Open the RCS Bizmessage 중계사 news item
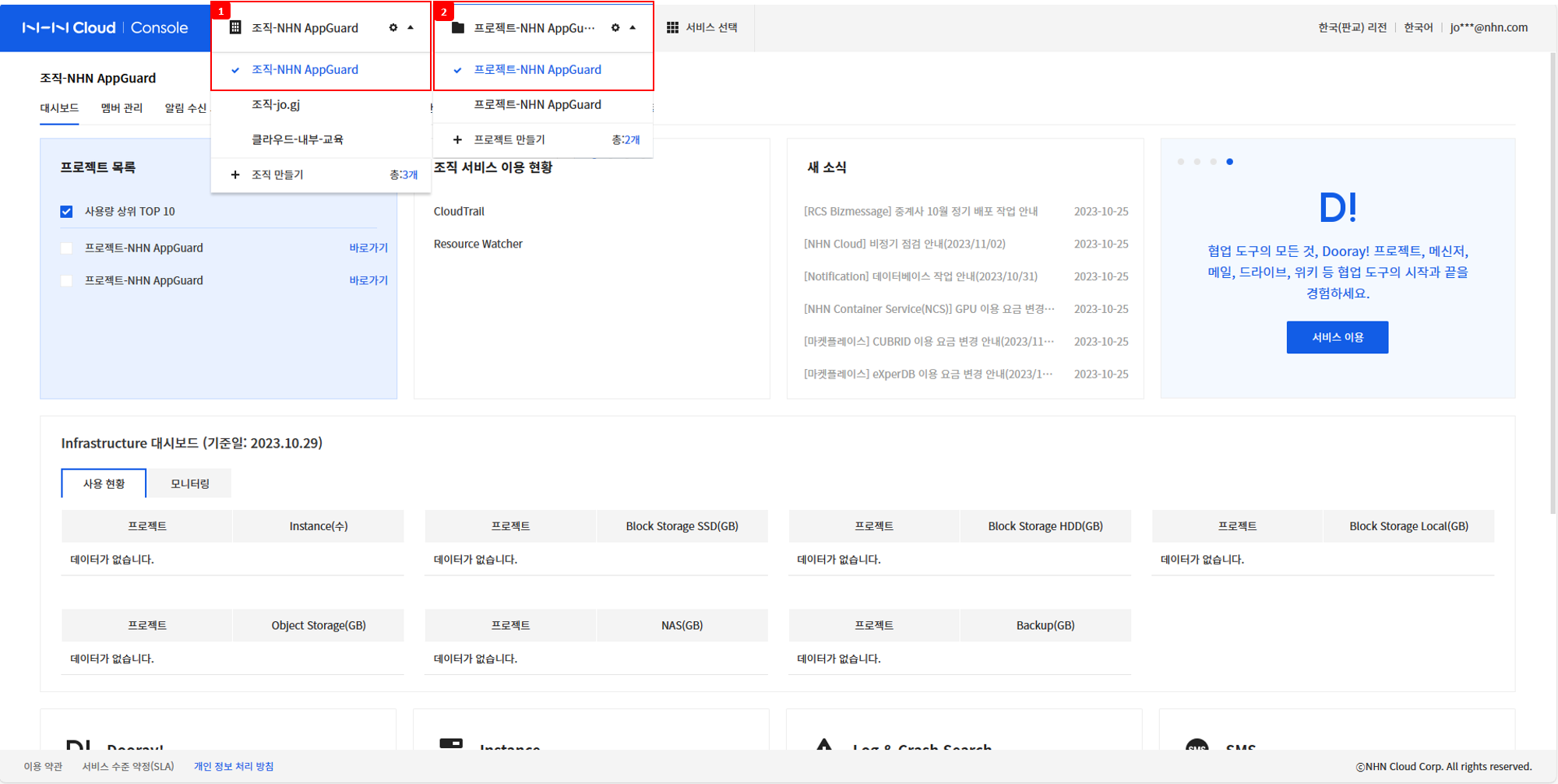 921,212
